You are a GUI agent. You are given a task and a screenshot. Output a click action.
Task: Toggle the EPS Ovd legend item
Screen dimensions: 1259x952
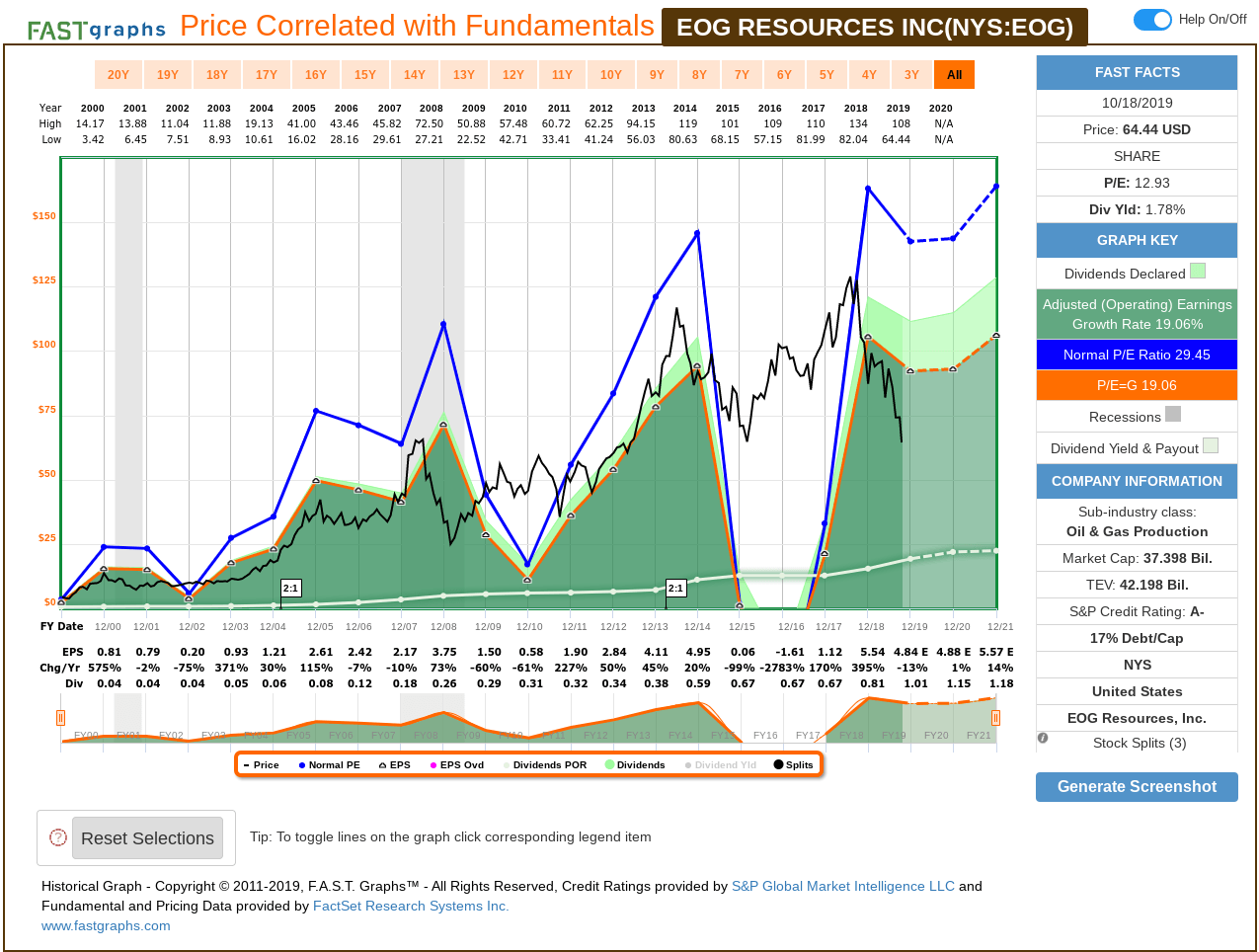click(x=456, y=764)
